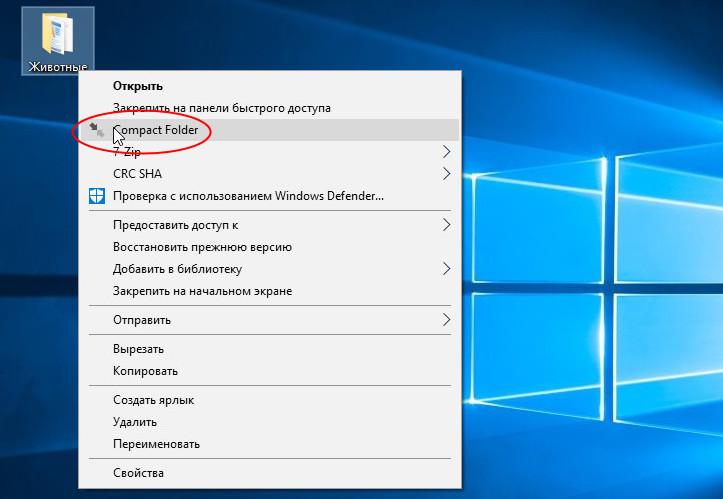Image resolution: width=723 pixels, height=499 pixels.
Task: Select Переименовать option
Action: click(270, 444)
